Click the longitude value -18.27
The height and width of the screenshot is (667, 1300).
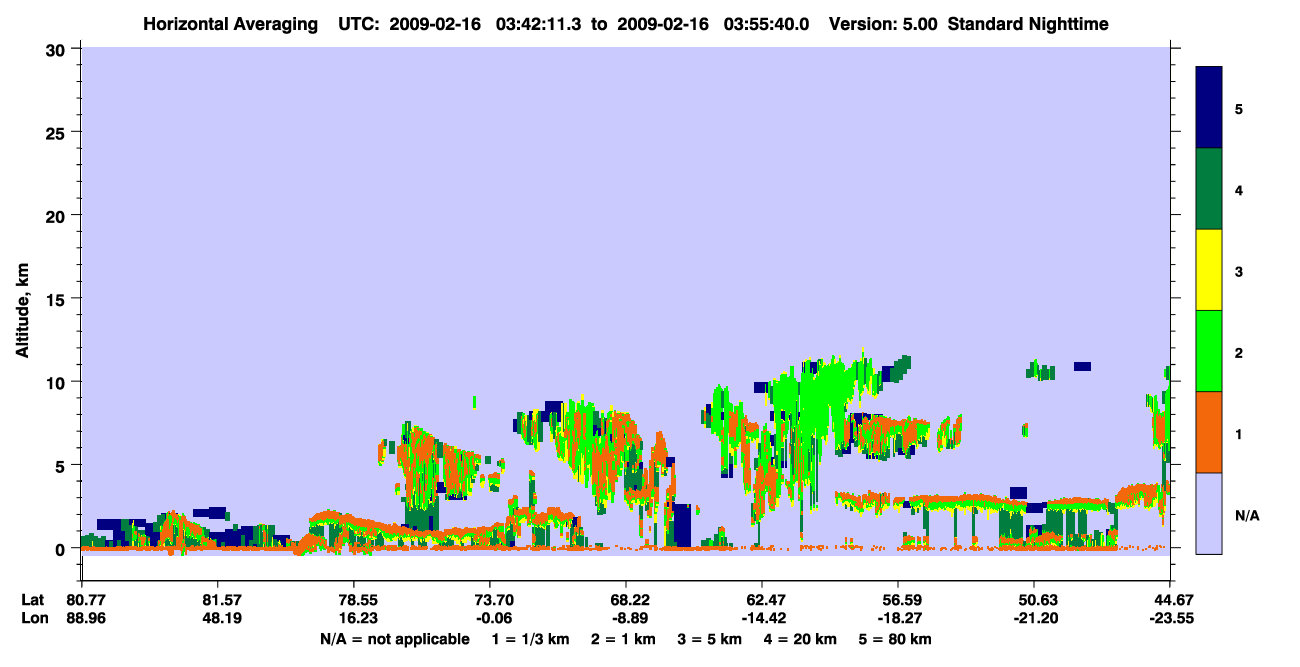898,618
